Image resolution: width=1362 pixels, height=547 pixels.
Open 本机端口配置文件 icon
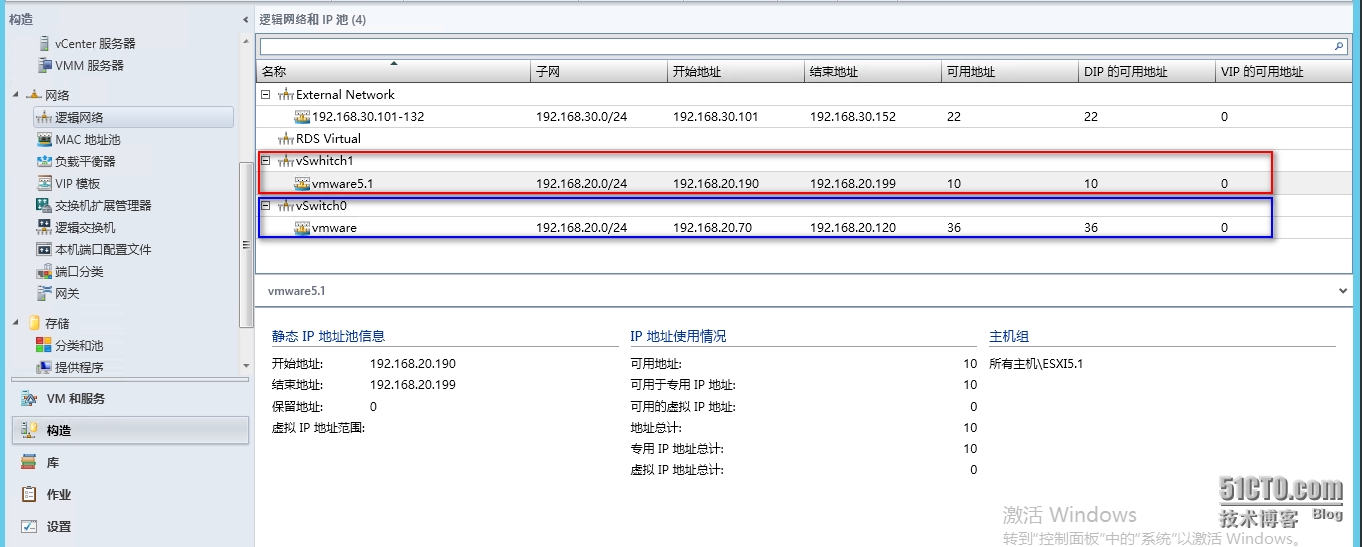pos(44,249)
